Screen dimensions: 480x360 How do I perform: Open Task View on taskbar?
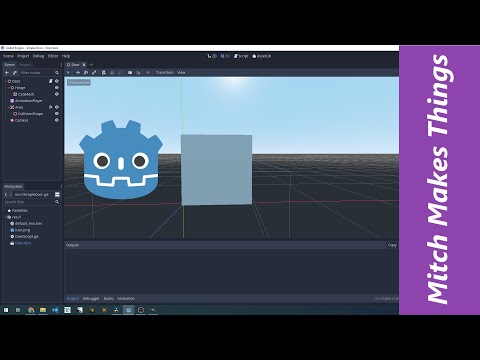pyautogui.click(x=18, y=310)
